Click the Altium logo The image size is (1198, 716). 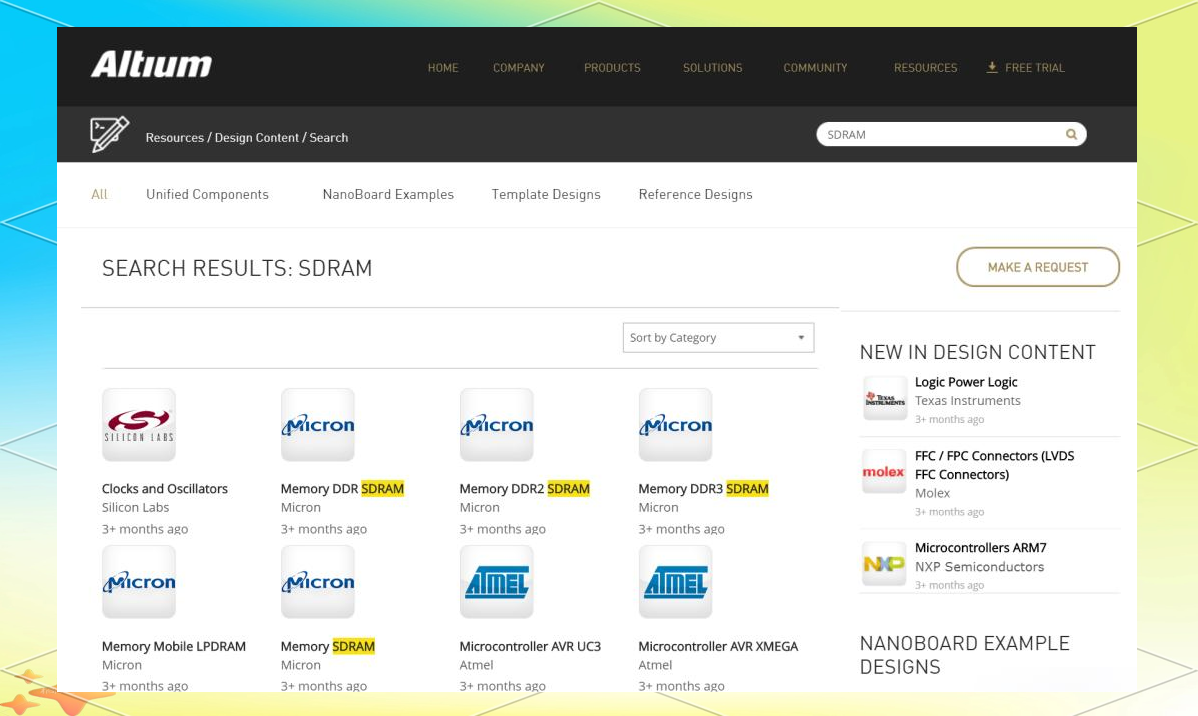pyautogui.click(x=151, y=65)
